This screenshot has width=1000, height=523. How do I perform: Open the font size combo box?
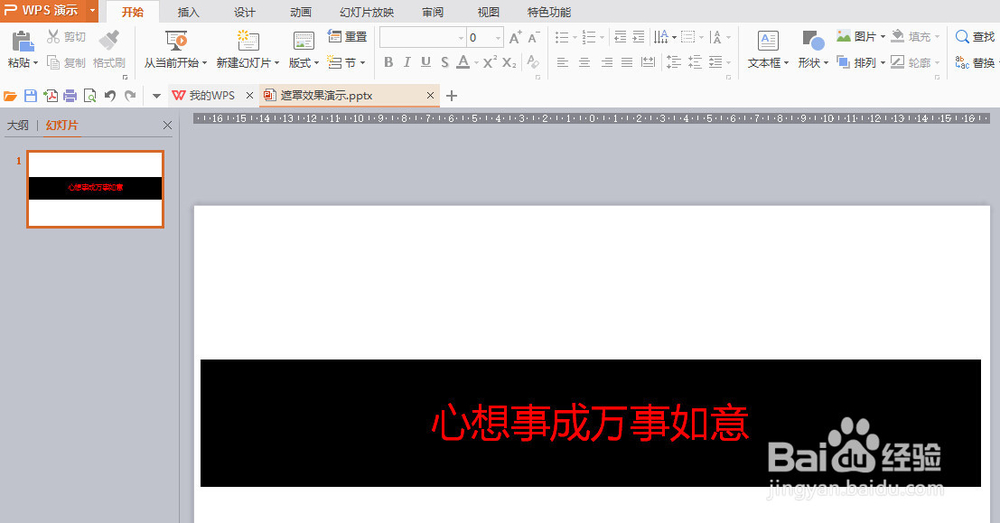485,38
